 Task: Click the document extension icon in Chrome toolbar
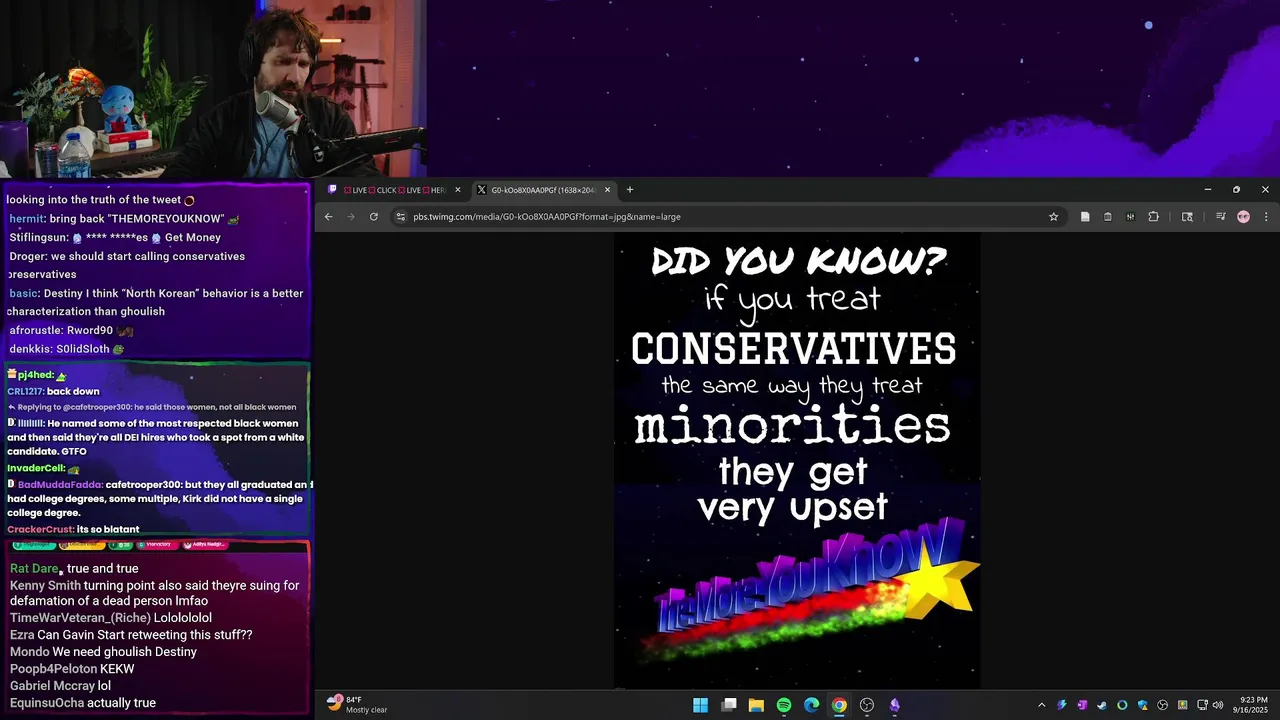pos(1085,217)
